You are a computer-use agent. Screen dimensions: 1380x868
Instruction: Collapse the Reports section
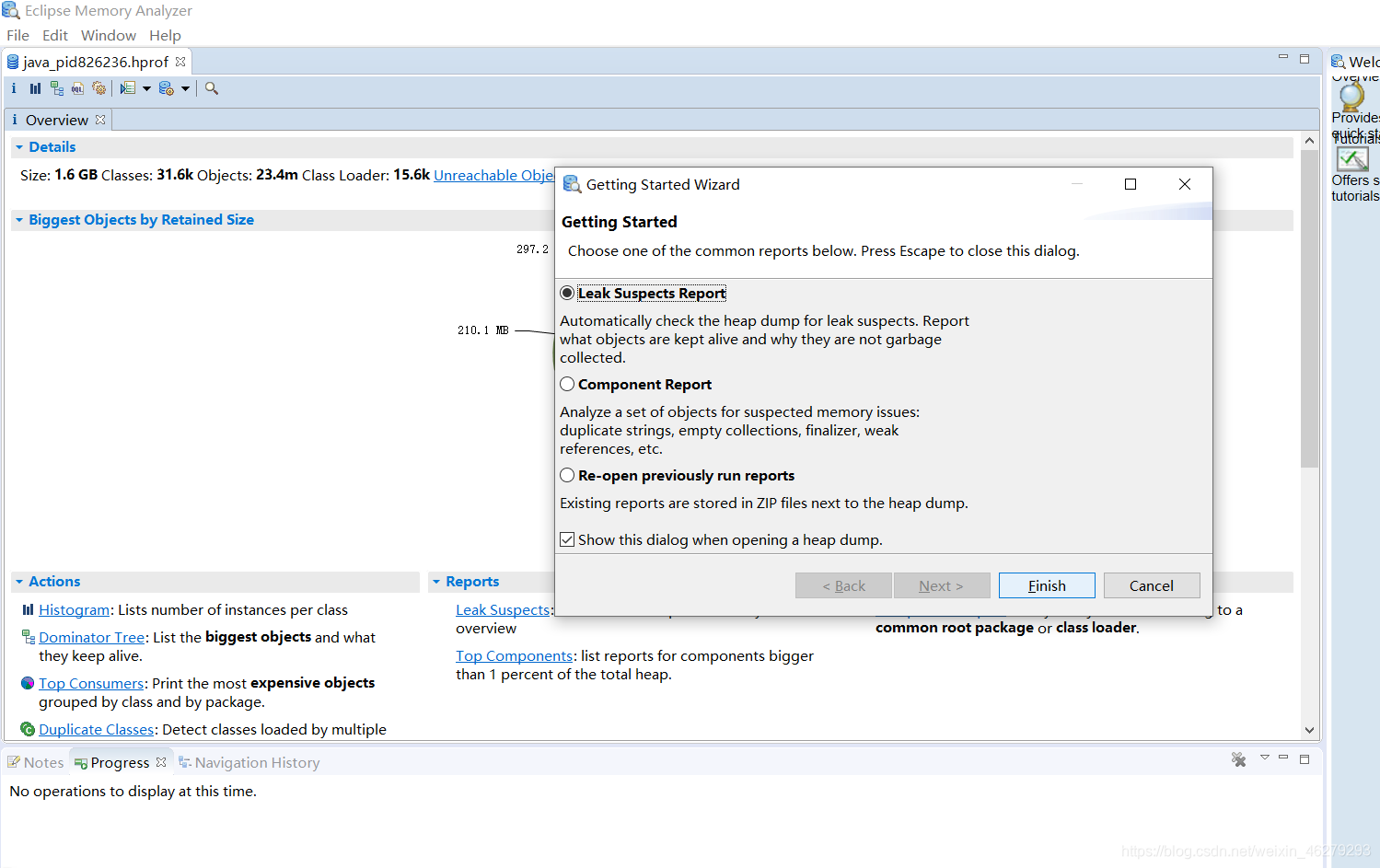(x=436, y=582)
